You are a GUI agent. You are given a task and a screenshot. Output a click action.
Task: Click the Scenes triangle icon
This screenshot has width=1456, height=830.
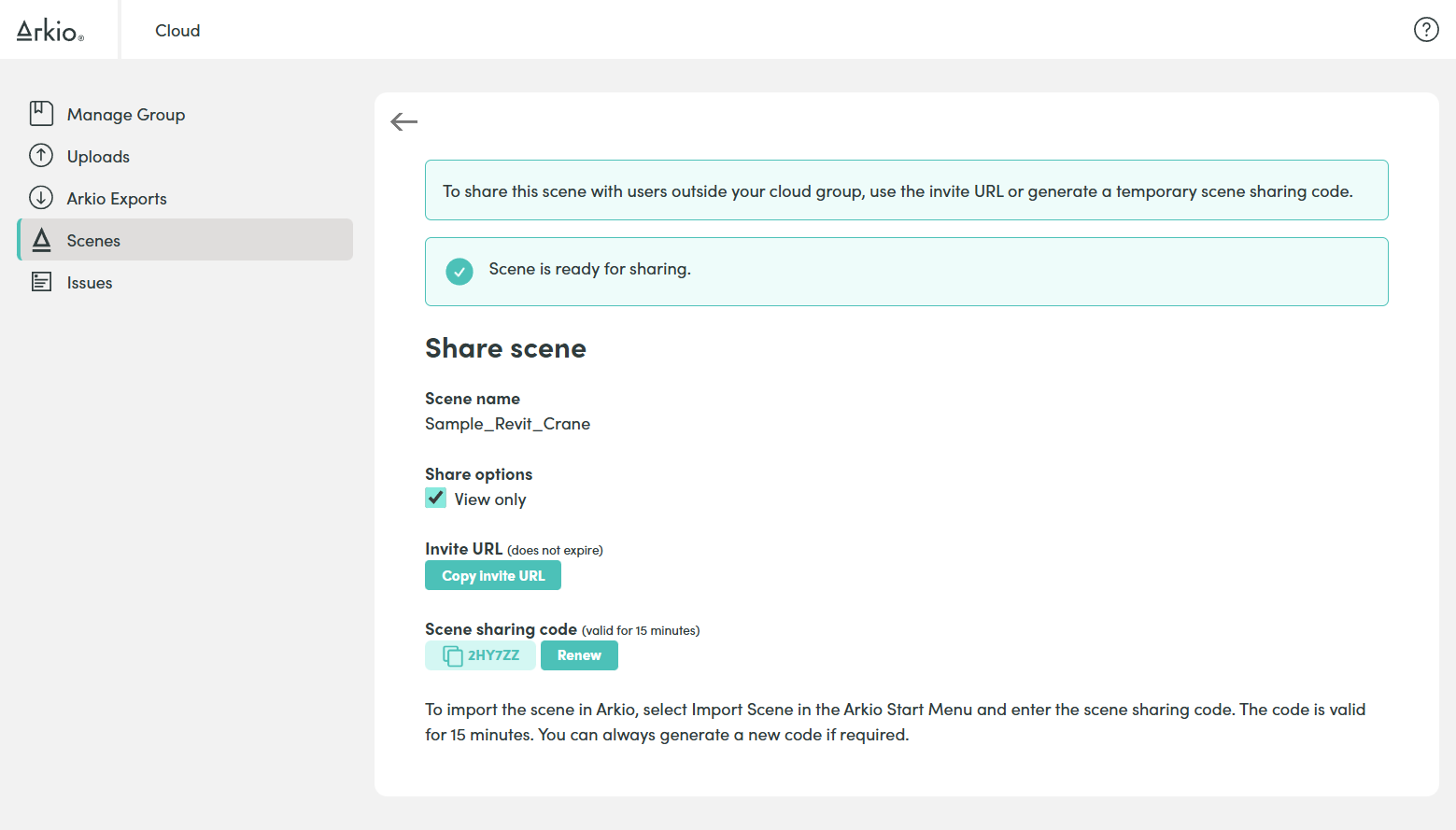coord(41,240)
